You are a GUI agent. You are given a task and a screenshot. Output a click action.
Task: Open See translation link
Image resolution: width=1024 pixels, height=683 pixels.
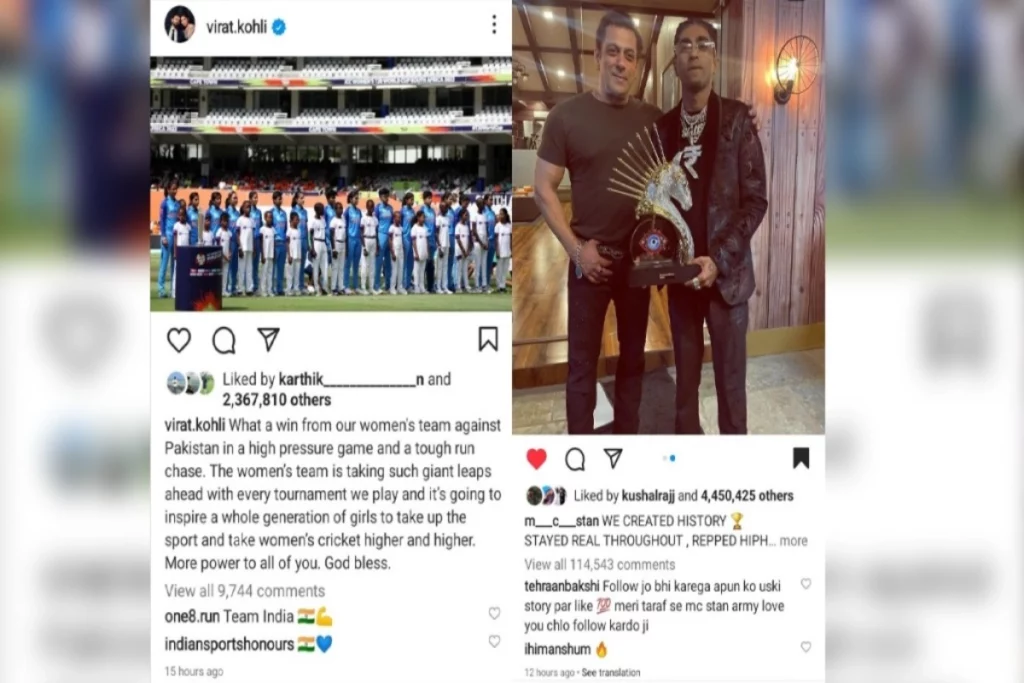(x=611, y=673)
